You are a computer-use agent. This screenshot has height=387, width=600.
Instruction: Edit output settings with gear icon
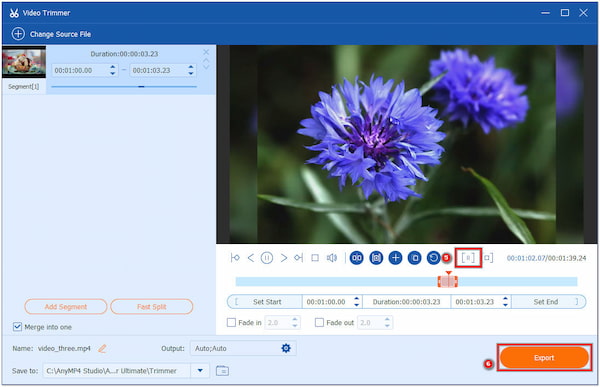click(x=286, y=348)
